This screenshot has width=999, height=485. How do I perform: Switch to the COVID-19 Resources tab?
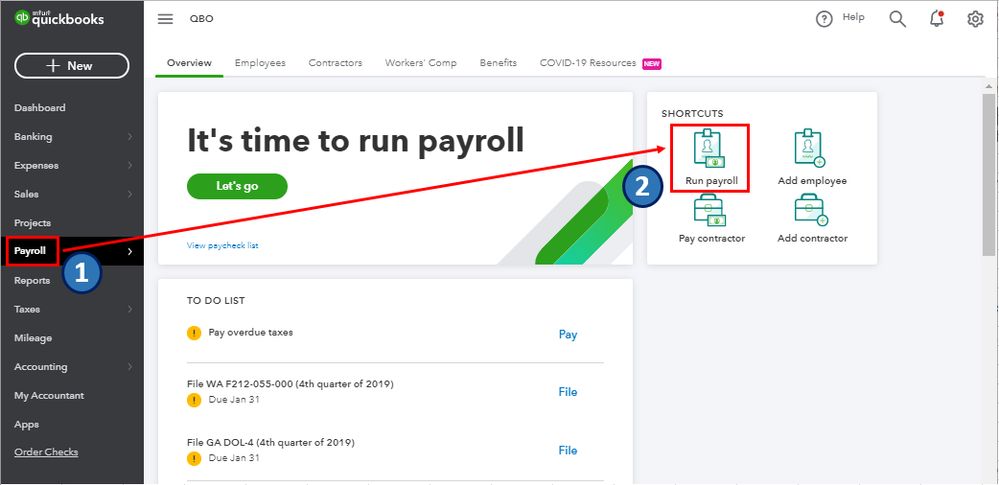[x=587, y=63]
